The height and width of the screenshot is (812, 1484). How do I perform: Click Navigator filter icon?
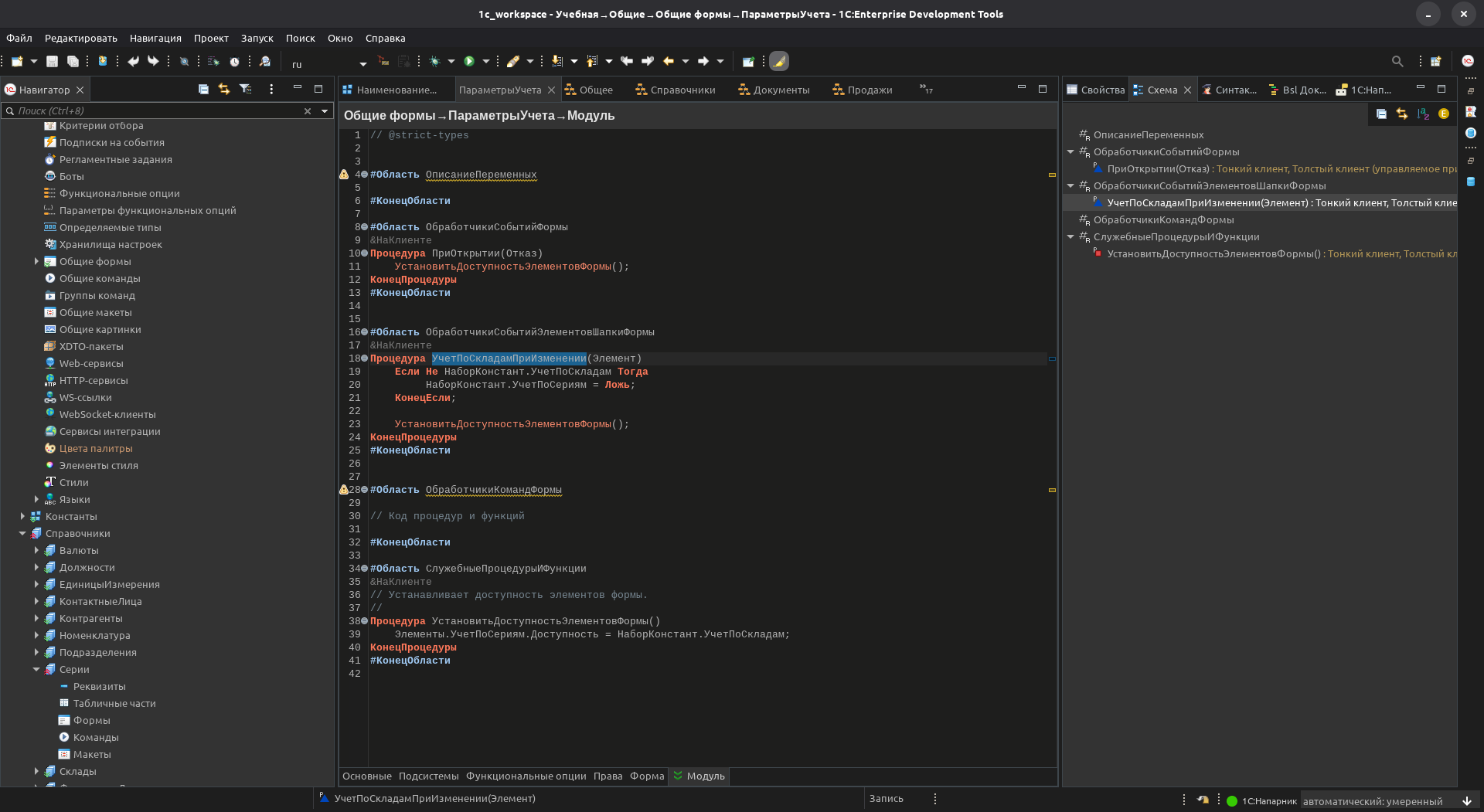point(245,90)
